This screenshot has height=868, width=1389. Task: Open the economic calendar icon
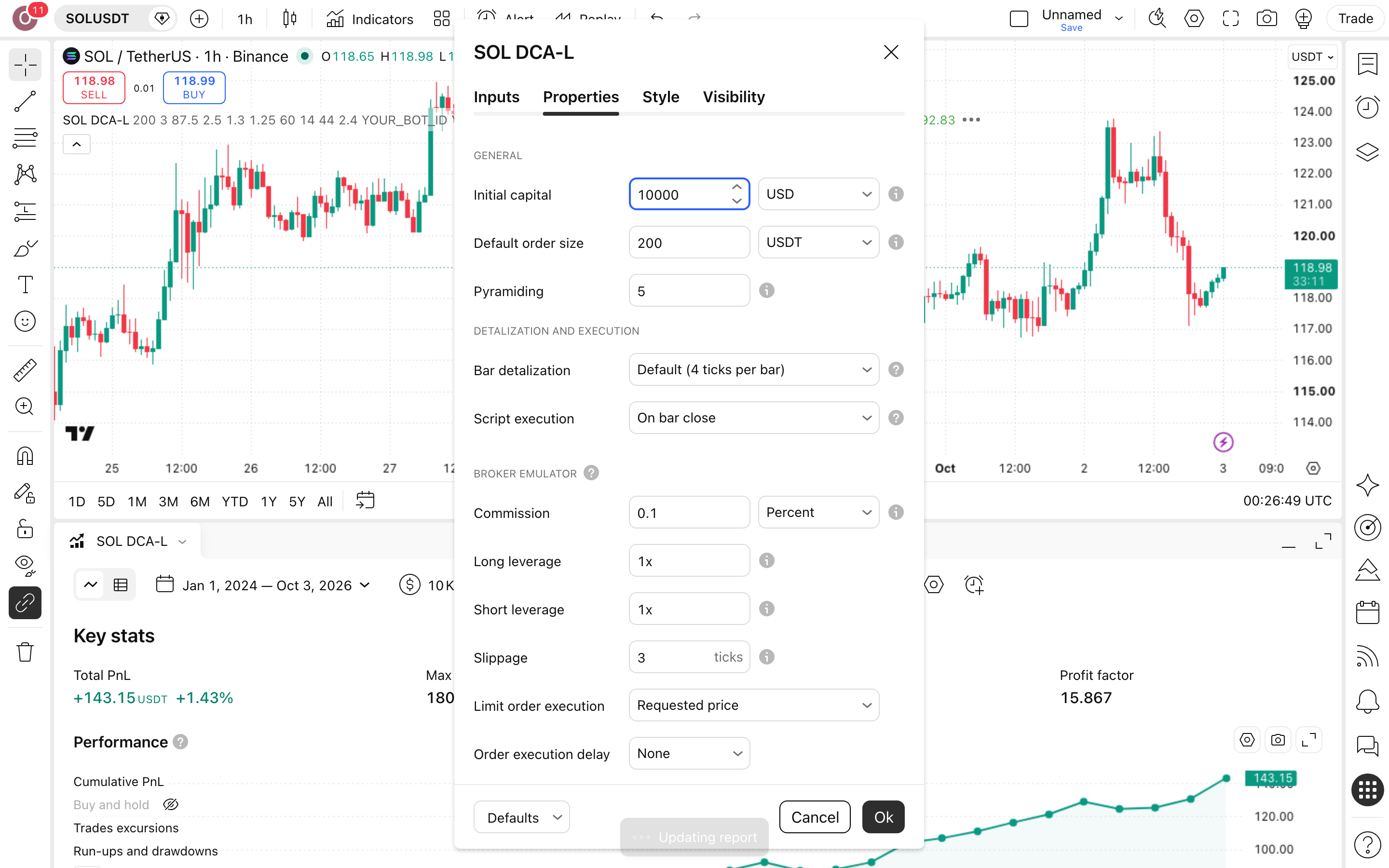(1368, 612)
